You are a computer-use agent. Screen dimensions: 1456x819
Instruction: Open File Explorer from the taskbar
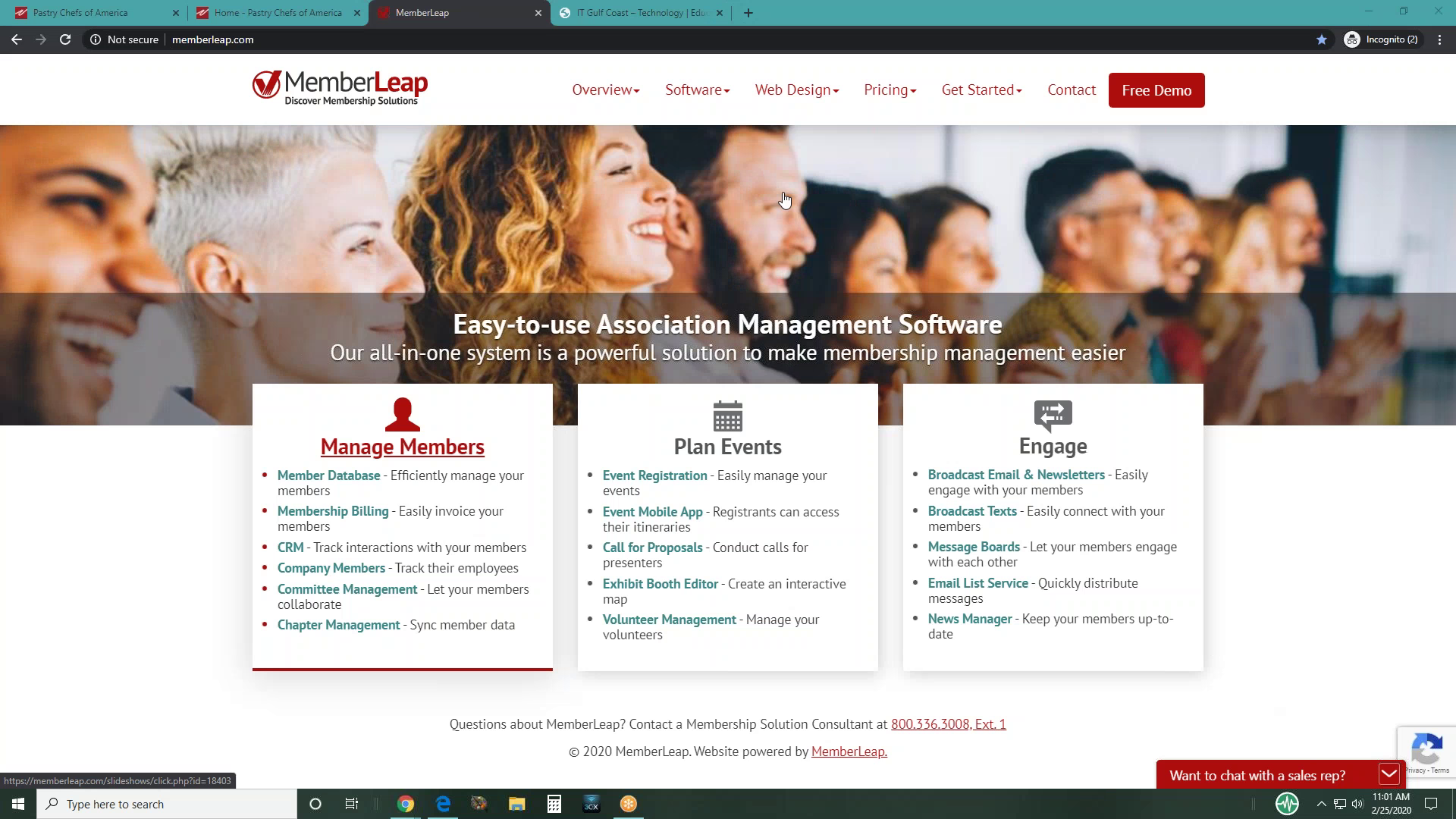coord(517,804)
